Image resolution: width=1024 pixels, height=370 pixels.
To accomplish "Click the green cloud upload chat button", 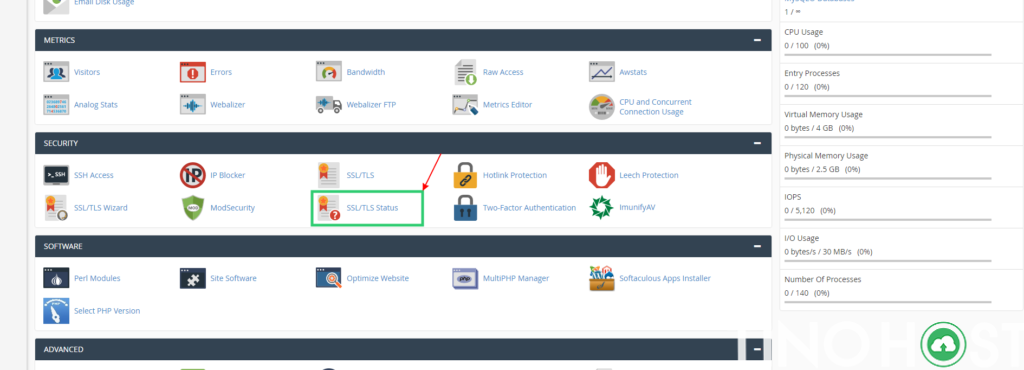I will click(x=943, y=345).
